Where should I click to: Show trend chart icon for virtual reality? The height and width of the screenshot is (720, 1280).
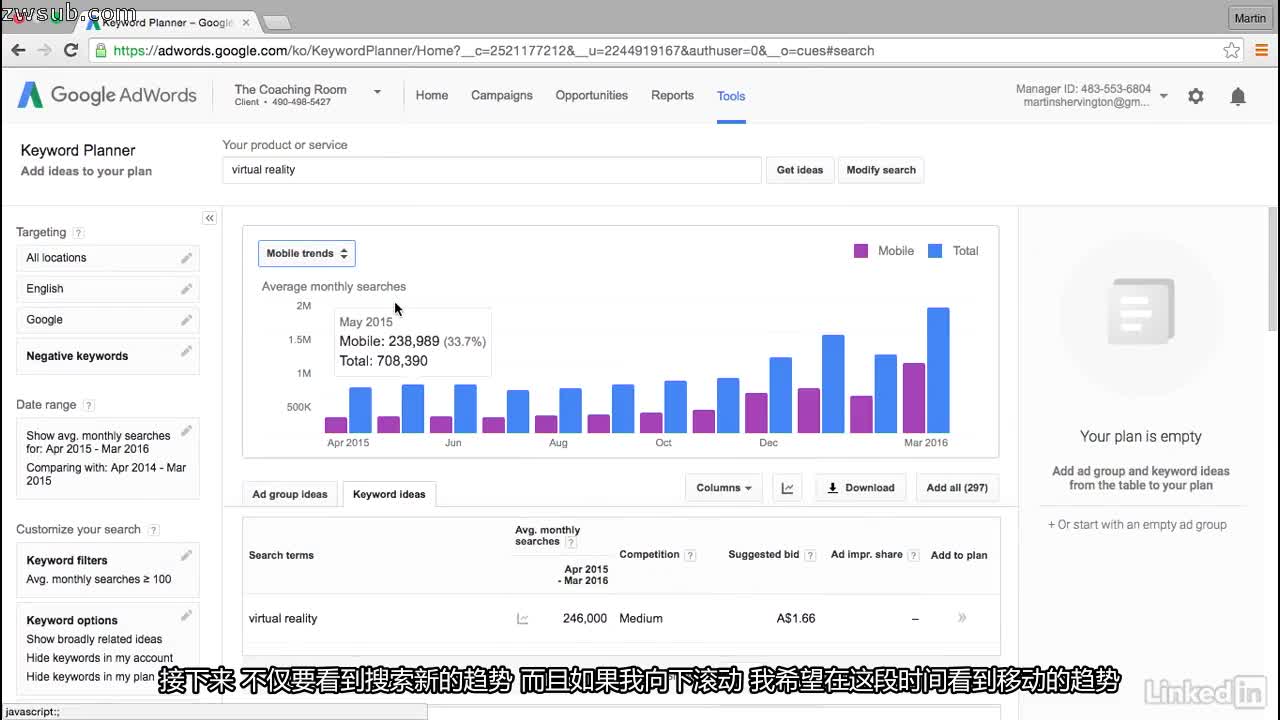tap(522, 619)
